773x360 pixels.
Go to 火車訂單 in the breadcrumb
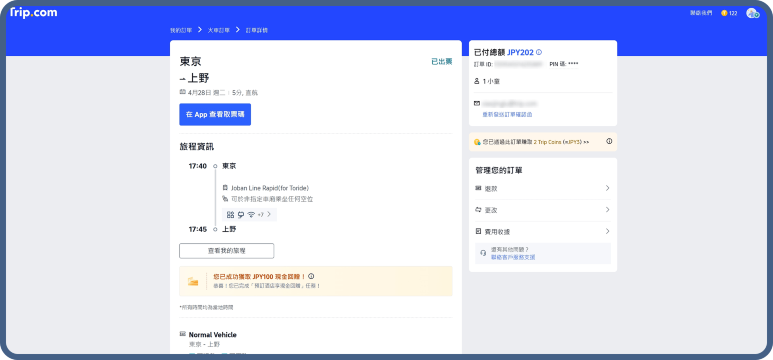pyautogui.click(x=218, y=30)
